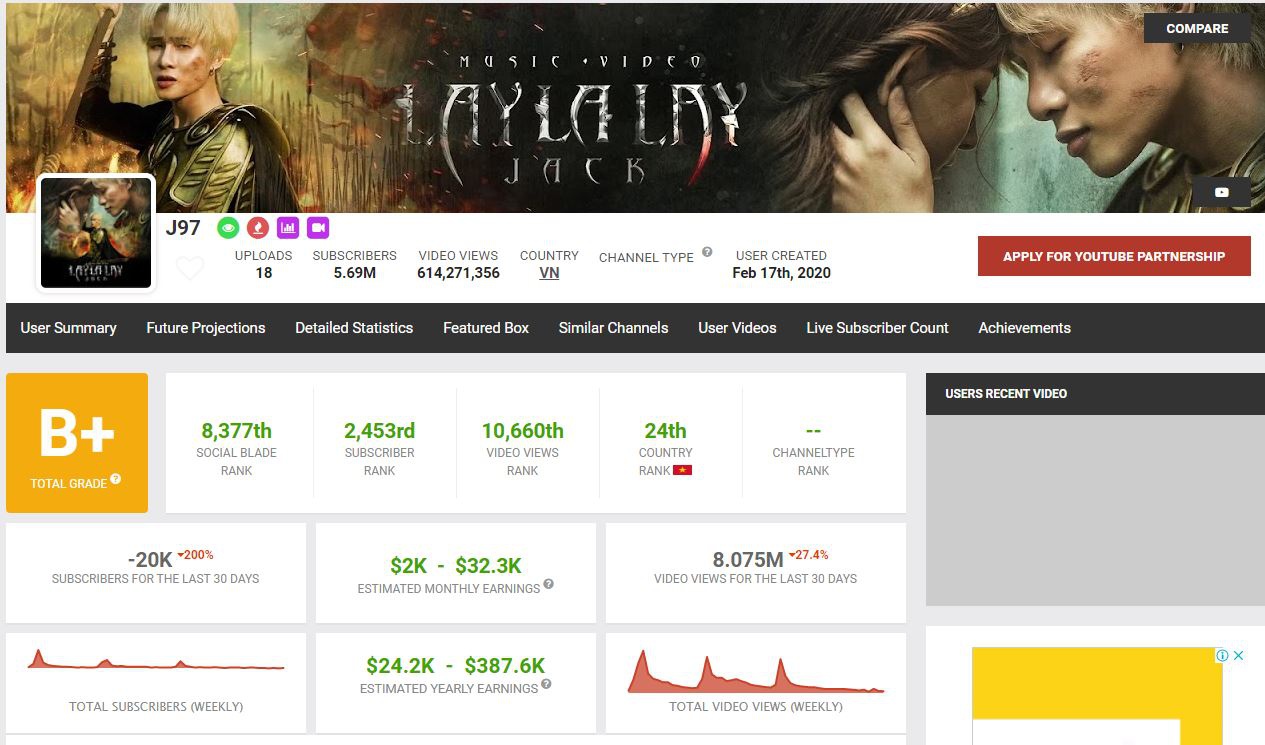The width and height of the screenshot is (1265, 745).
Task: Click the Feb 17th, 2020 creation date
Action: click(x=781, y=273)
